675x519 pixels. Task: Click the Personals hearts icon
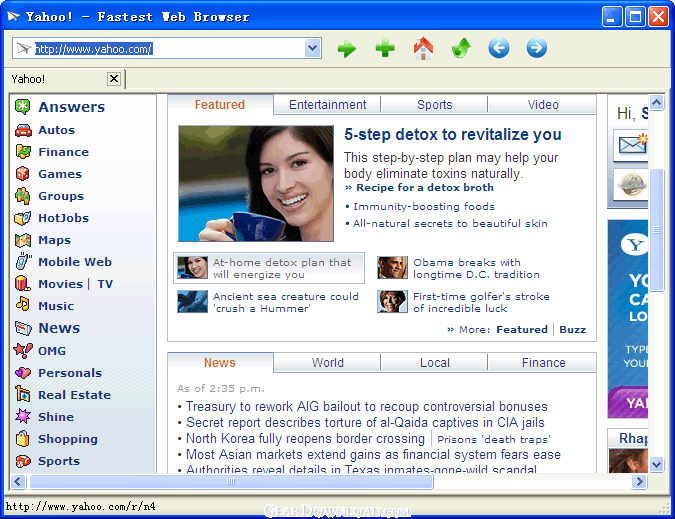coord(23,373)
